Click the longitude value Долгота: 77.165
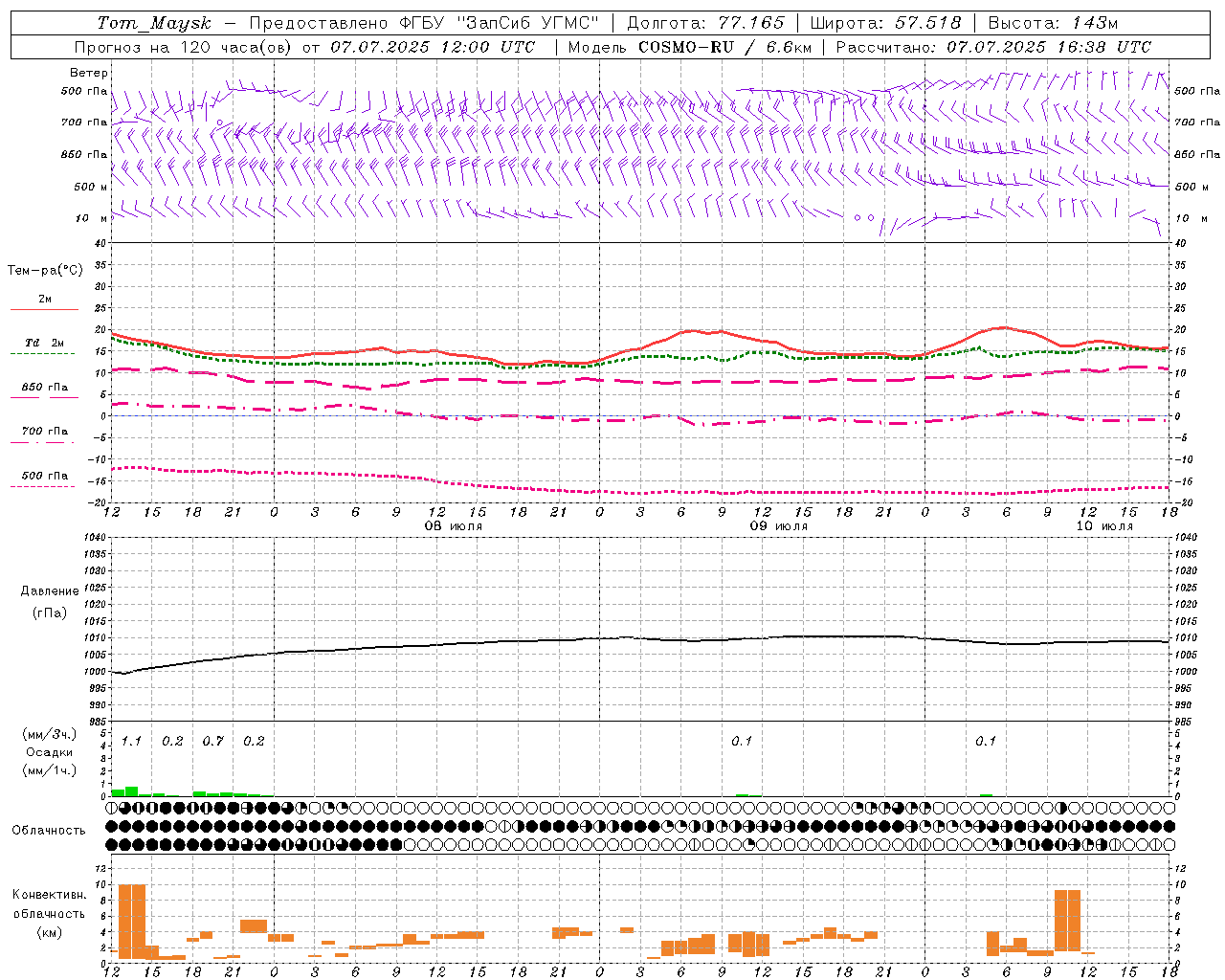Image resolution: width=1225 pixels, height=980 pixels. pos(705,23)
